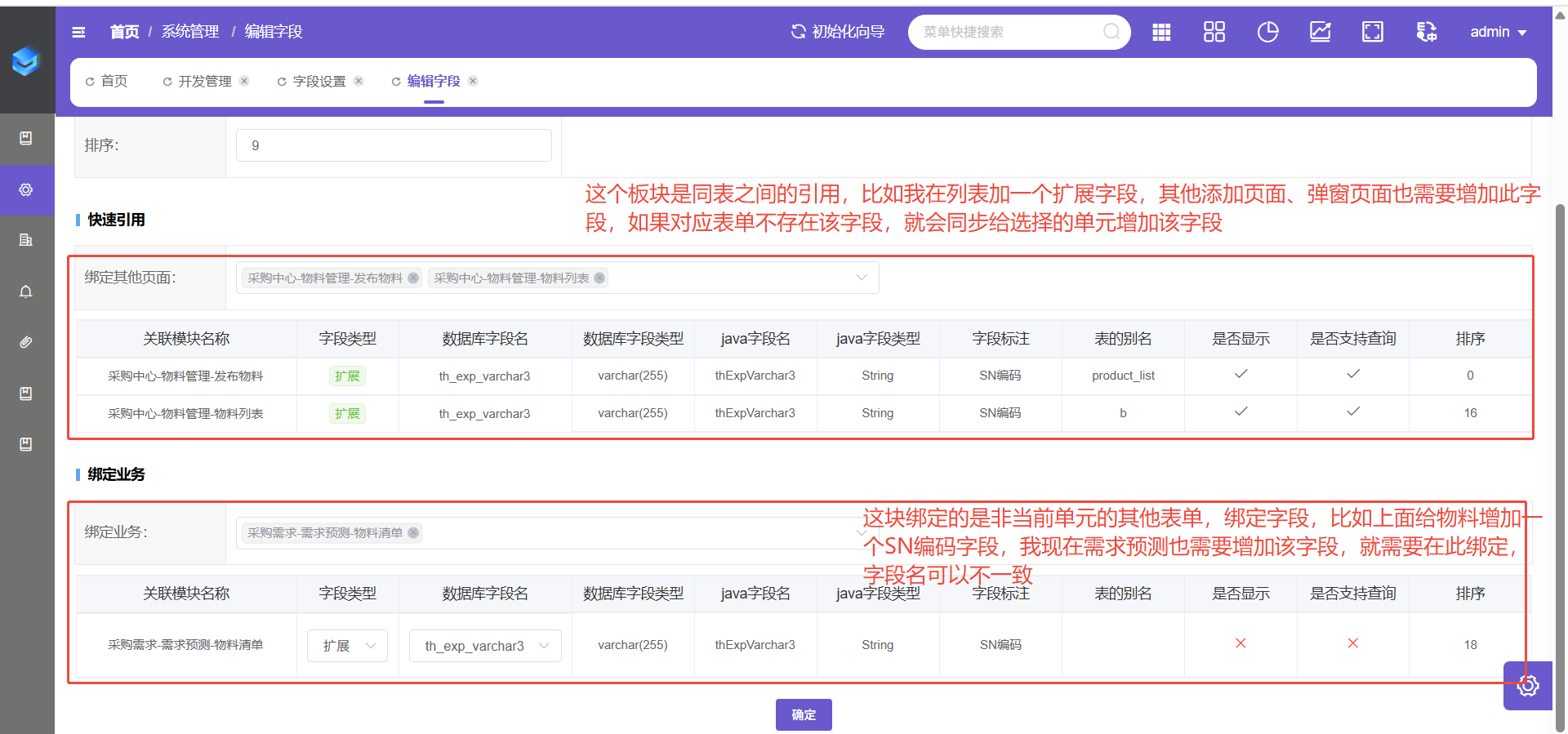Close the 开发管理 tab

point(244,81)
